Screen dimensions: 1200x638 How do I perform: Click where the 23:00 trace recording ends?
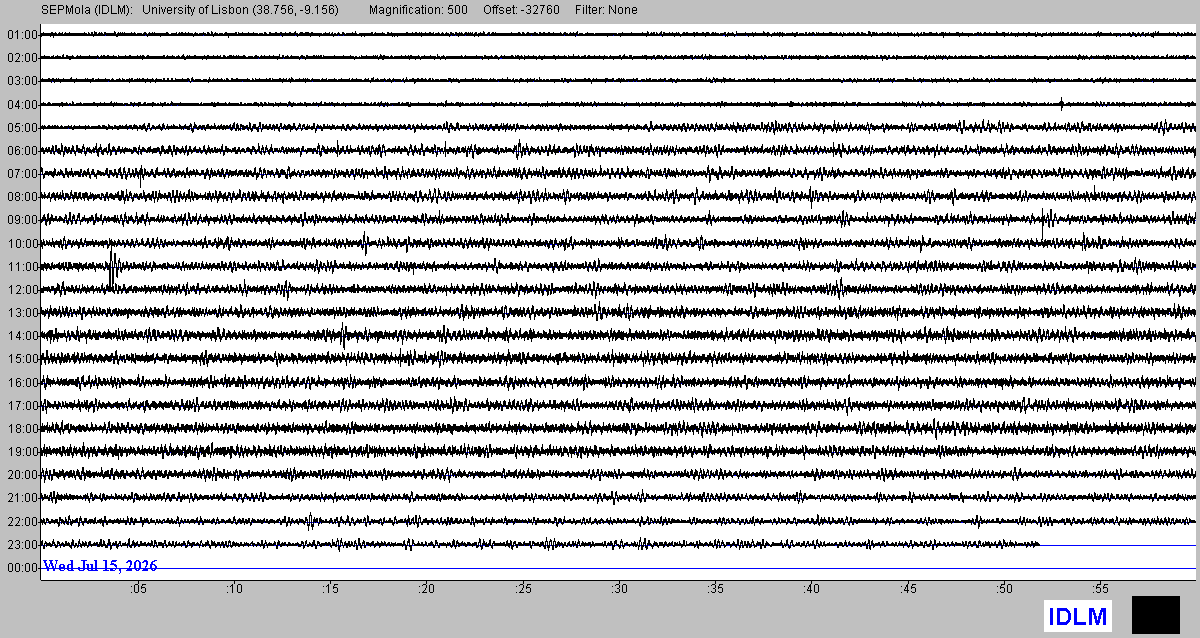pyautogui.click(x=1039, y=544)
